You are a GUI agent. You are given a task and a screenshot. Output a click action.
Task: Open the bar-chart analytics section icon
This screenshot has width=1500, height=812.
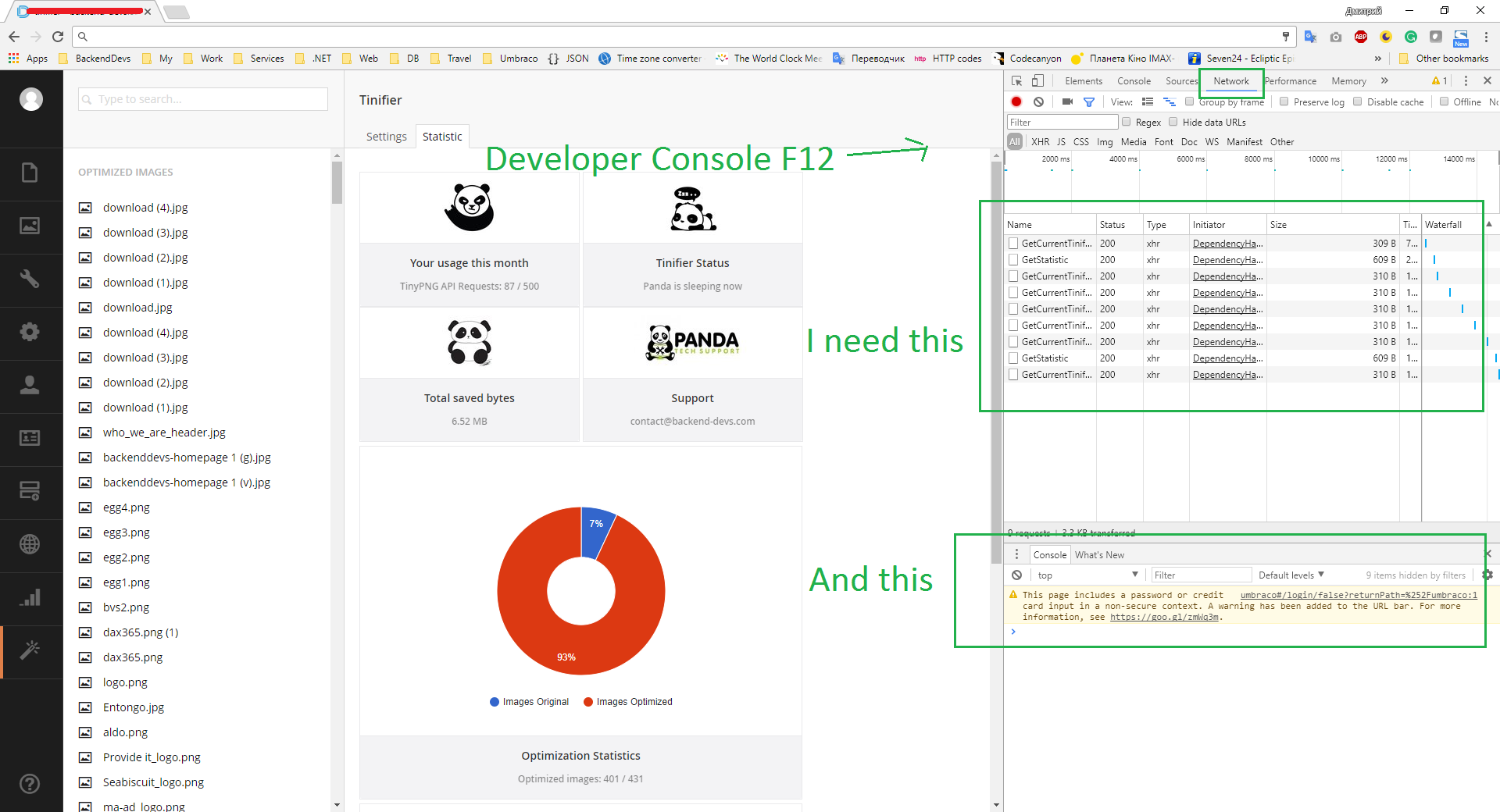coord(30,597)
